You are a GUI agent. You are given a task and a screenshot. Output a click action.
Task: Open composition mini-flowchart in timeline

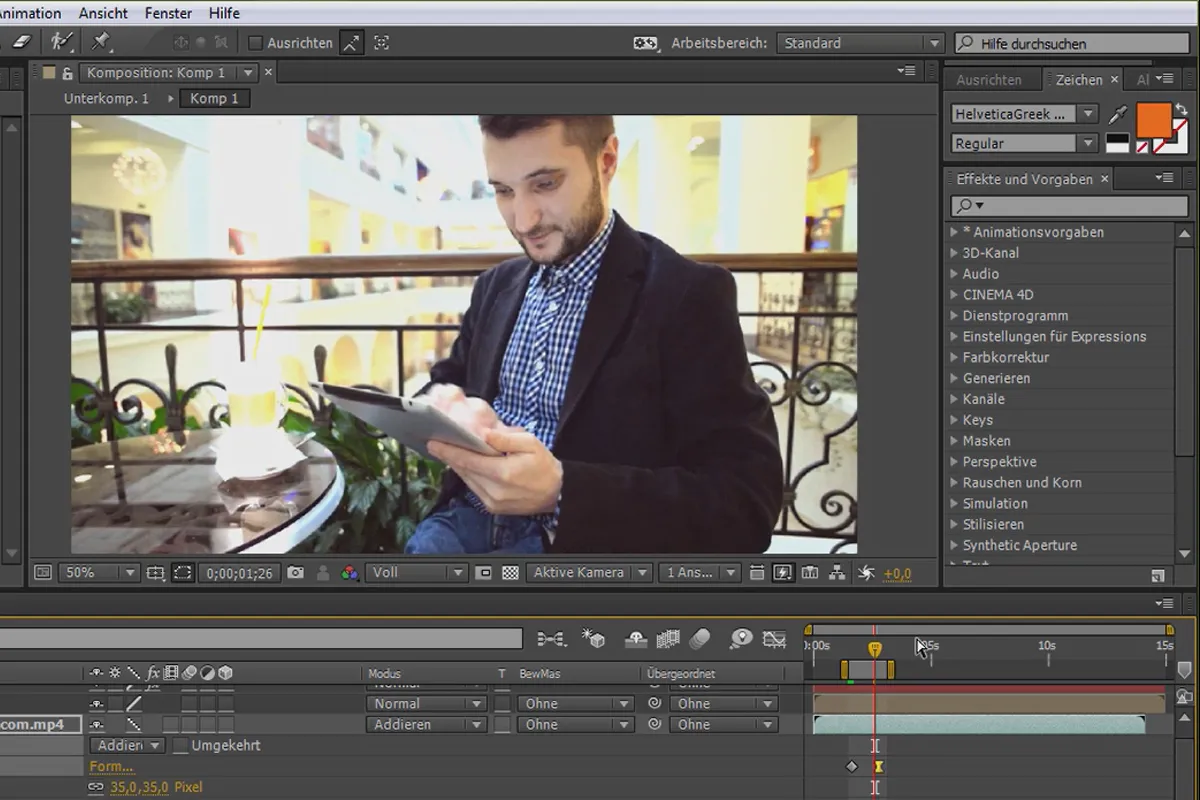(551, 638)
